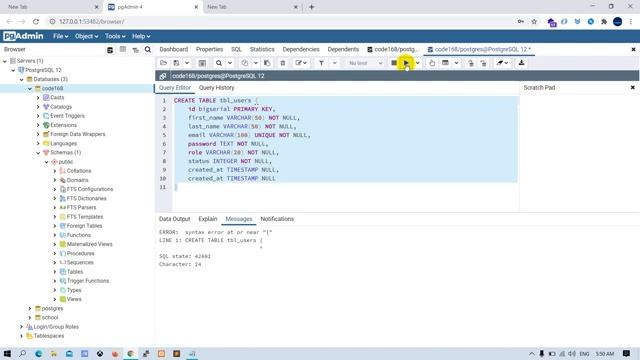Click connection status icon beside code168/postgres
This screenshot has height=360, width=640.
coord(163,76)
